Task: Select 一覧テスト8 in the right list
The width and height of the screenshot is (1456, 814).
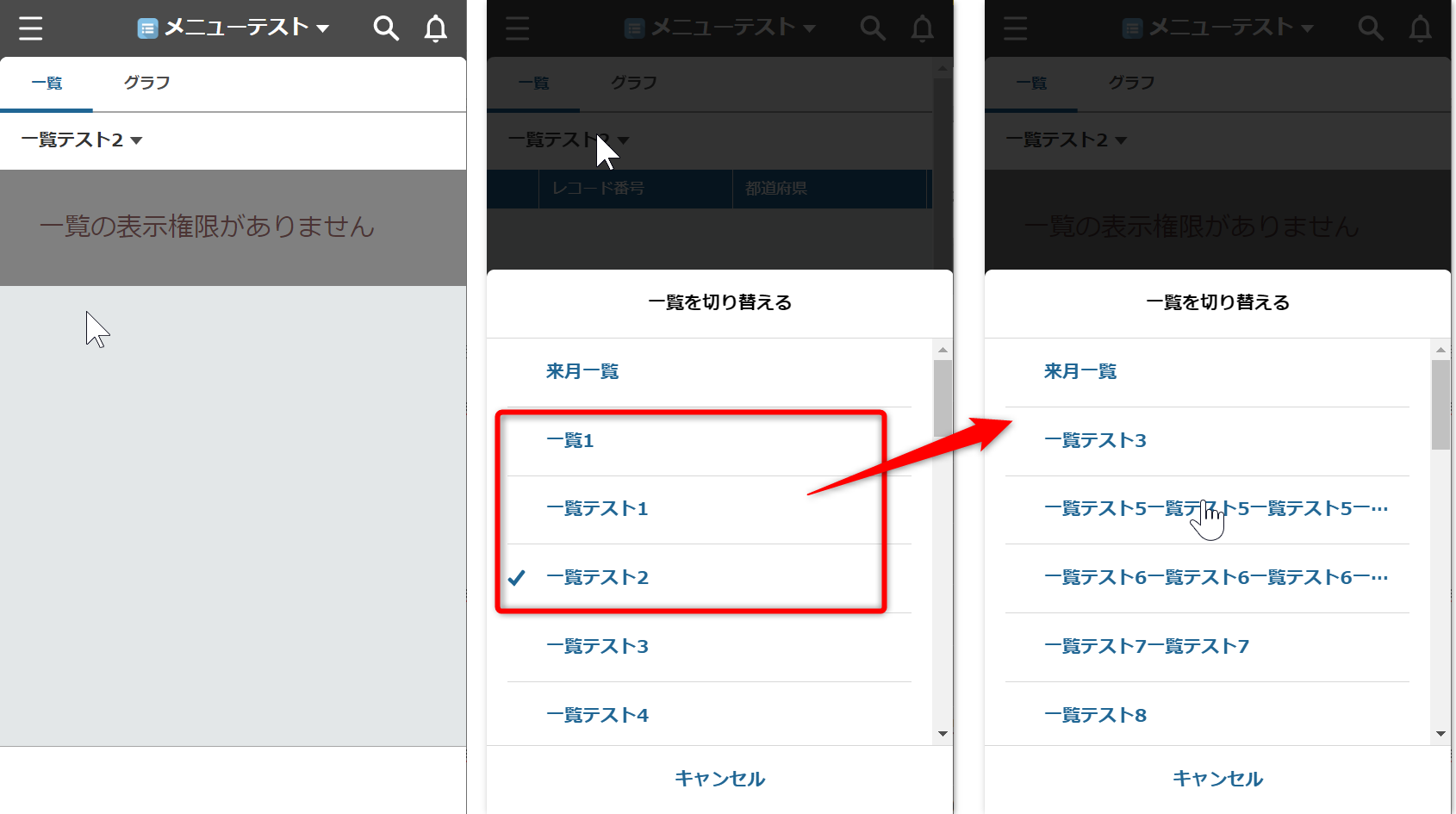Action: coord(1095,716)
